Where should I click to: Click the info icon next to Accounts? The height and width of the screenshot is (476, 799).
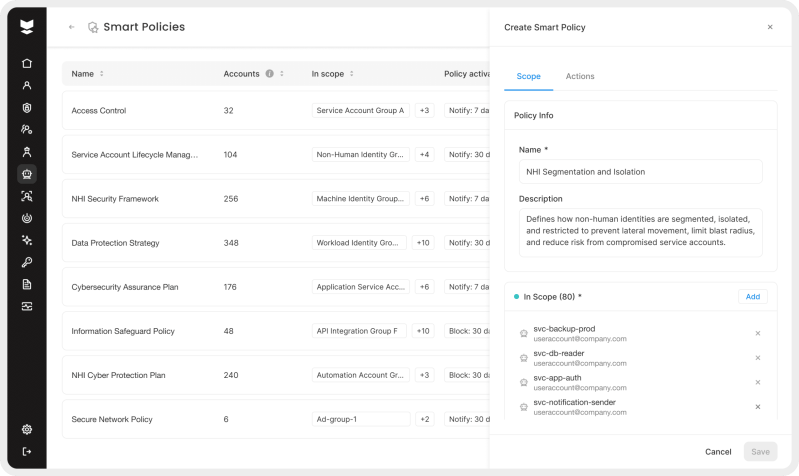270,73
